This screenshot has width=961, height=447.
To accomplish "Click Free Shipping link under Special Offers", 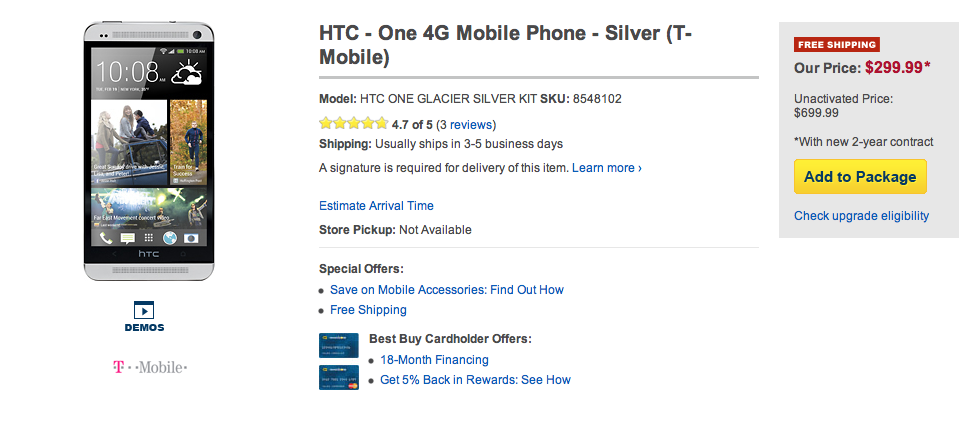I will (x=368, y=310).
